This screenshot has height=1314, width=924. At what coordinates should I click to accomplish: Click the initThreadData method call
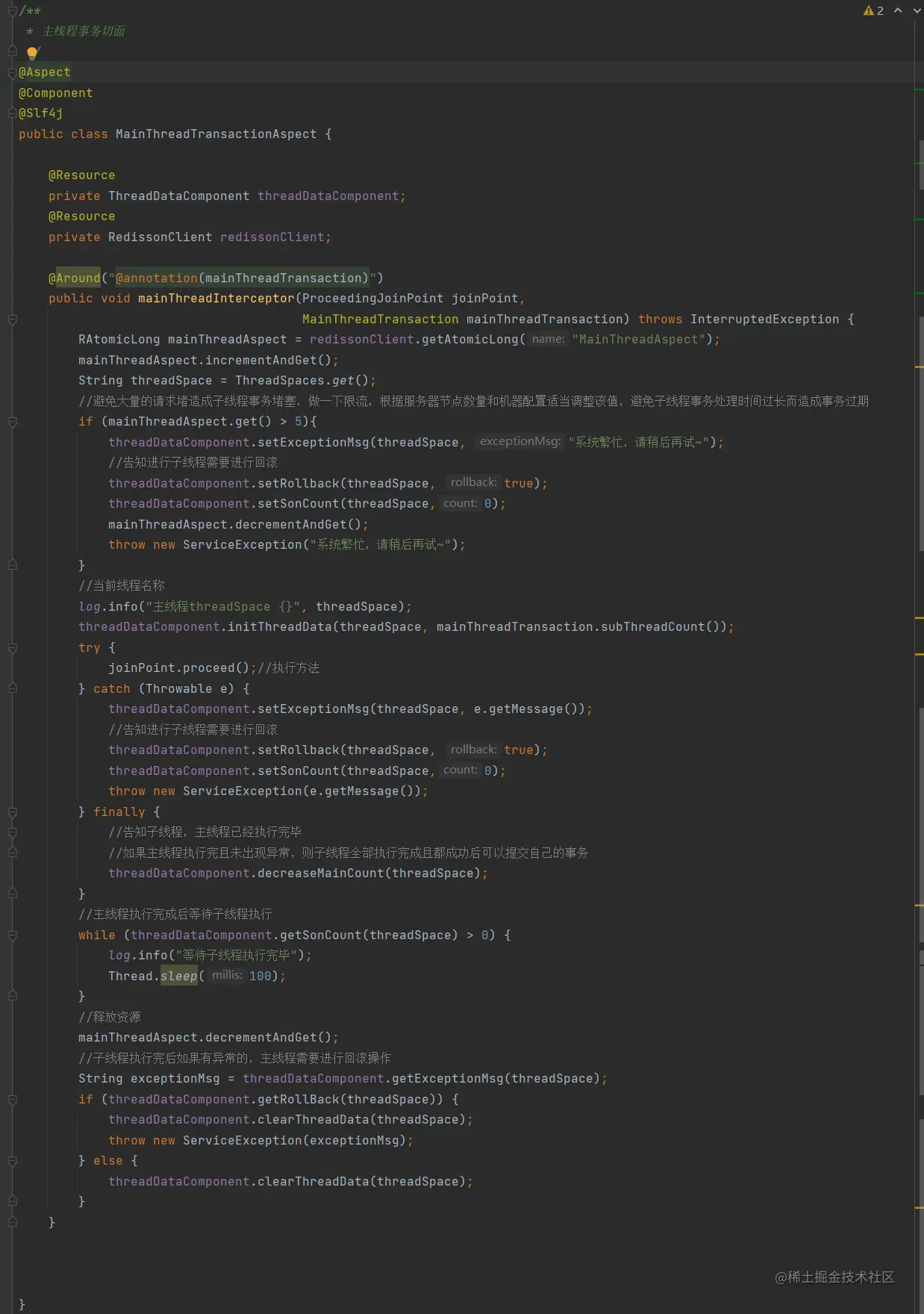(280, 626)
